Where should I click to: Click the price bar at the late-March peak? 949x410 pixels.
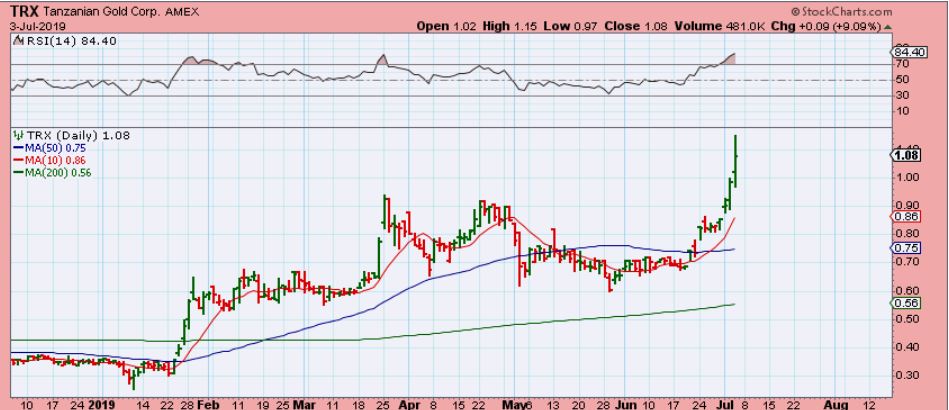(385, 212)
